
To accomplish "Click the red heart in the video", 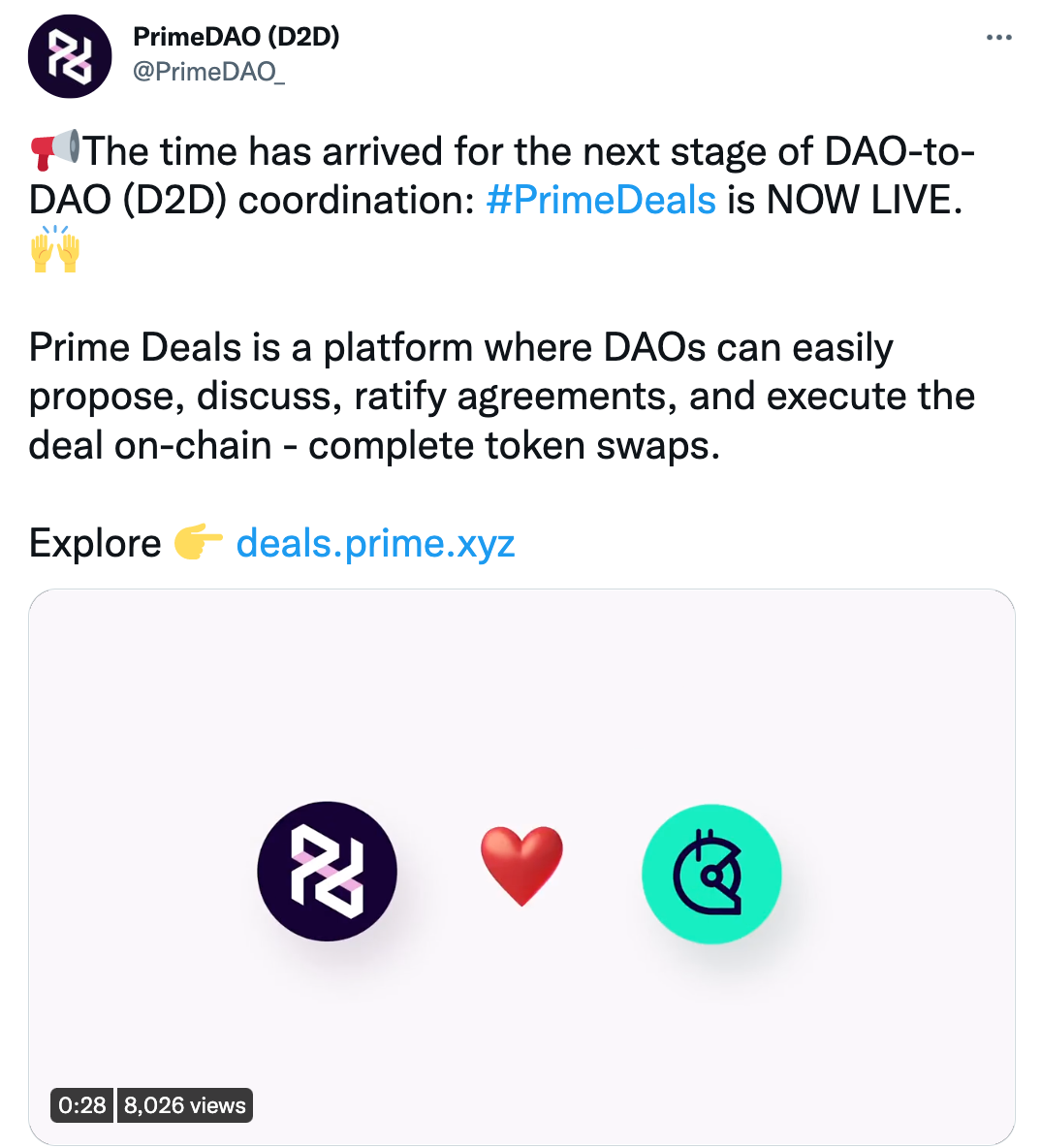I will pos(521,865).
